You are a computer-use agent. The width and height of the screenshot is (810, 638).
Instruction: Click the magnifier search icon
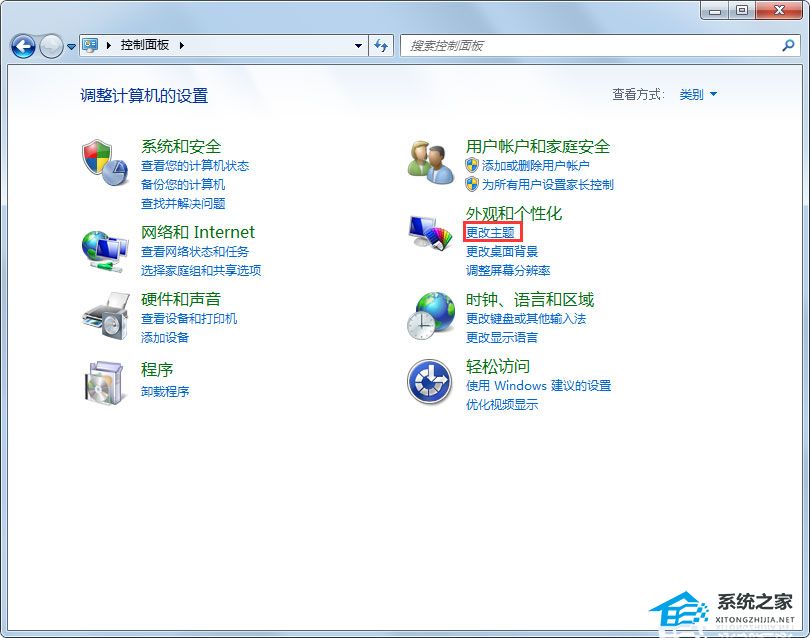point(788,45)
